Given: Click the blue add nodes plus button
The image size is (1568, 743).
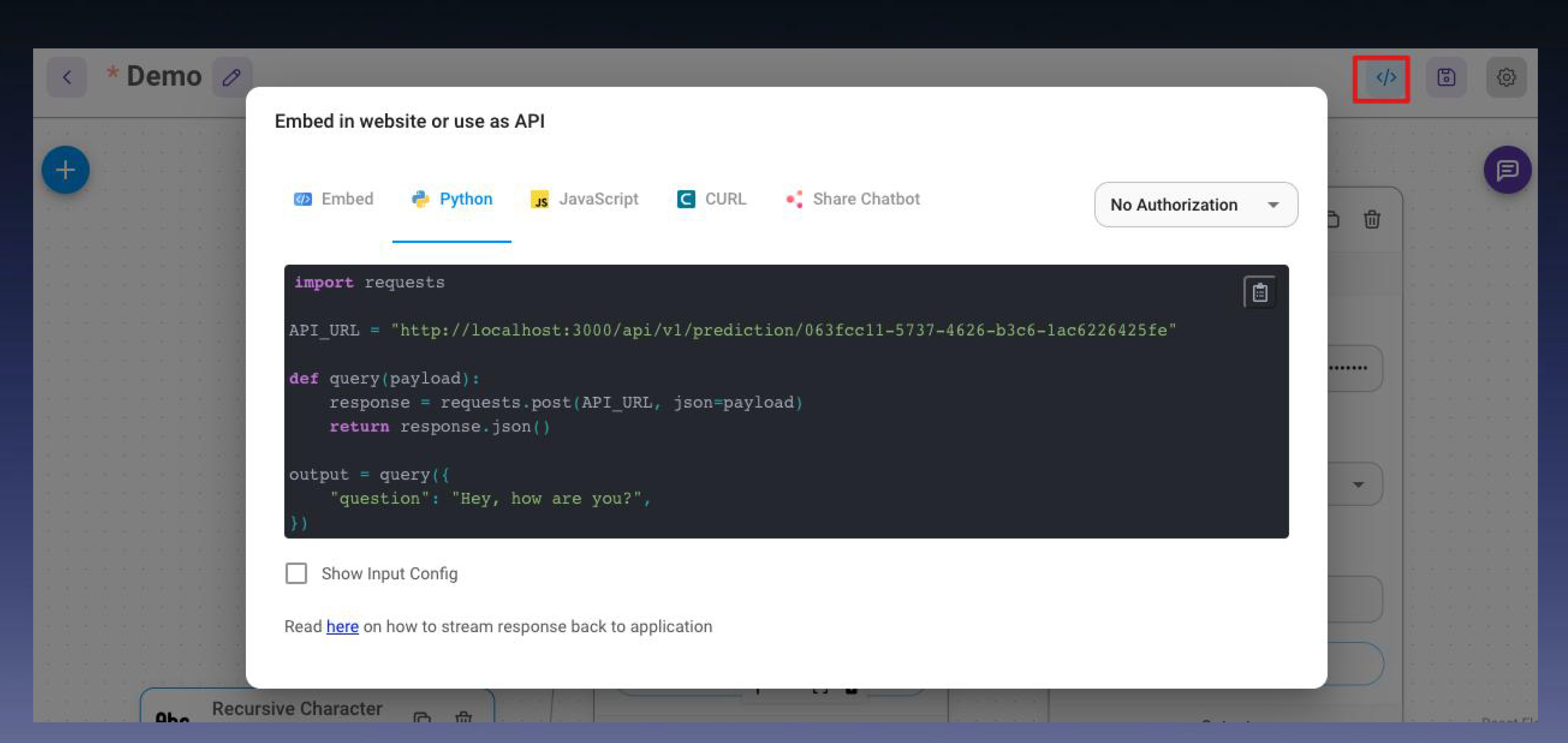Looking at the screenshot, I should point(65,170).
